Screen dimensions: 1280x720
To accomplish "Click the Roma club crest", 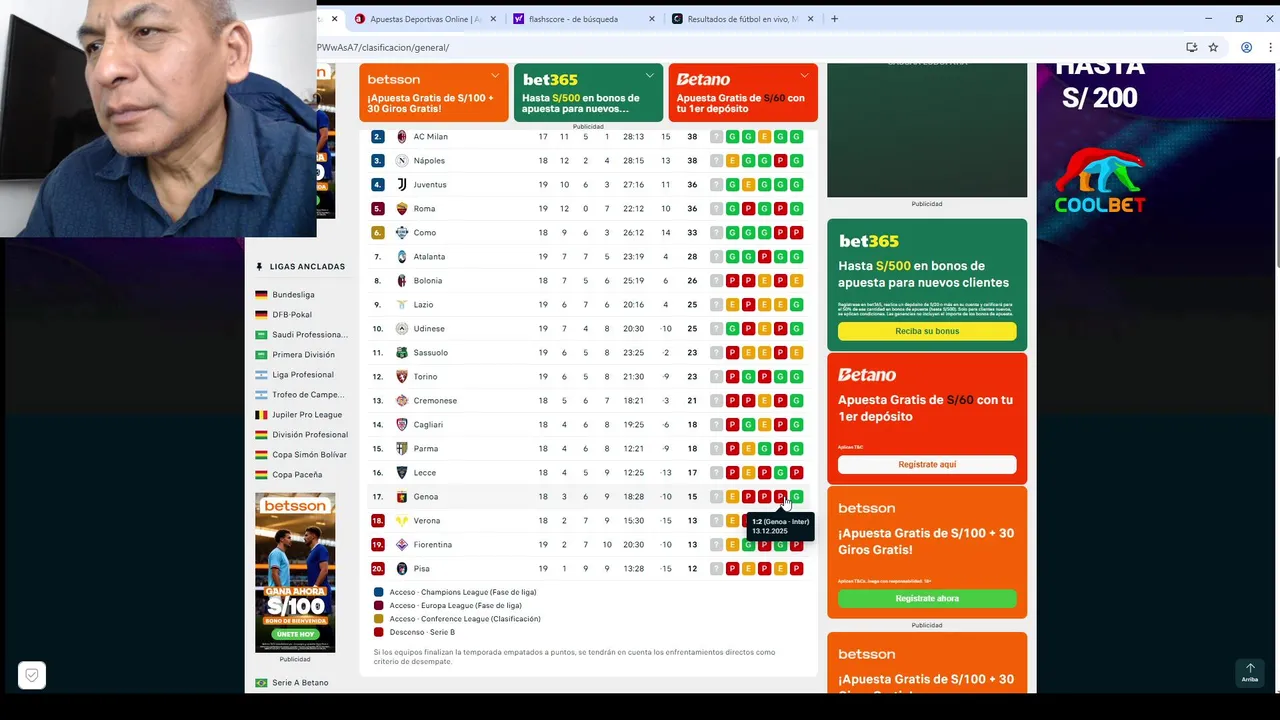I will pos(402,209).
